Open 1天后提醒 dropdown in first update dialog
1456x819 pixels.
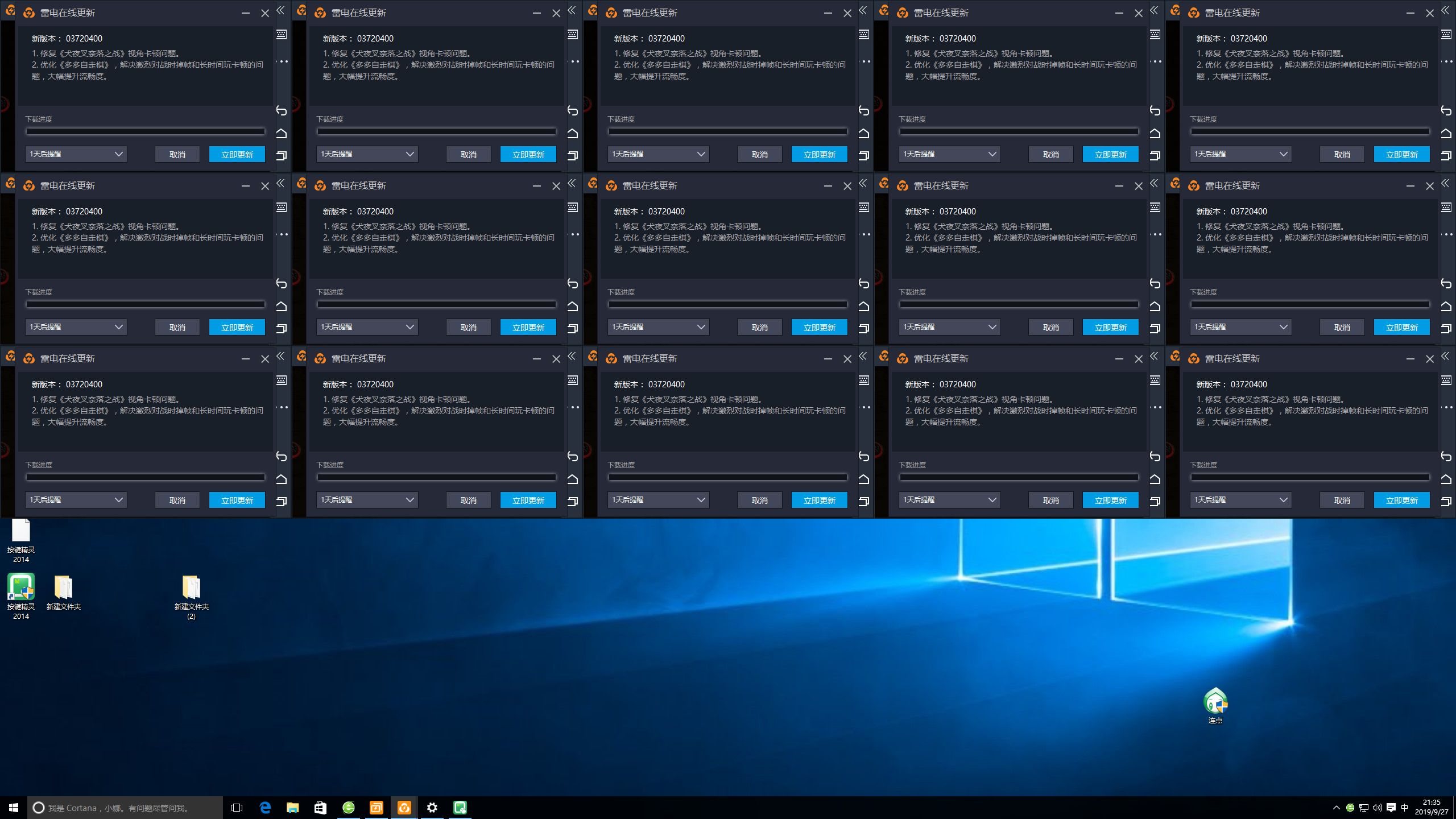pos(76,154)
